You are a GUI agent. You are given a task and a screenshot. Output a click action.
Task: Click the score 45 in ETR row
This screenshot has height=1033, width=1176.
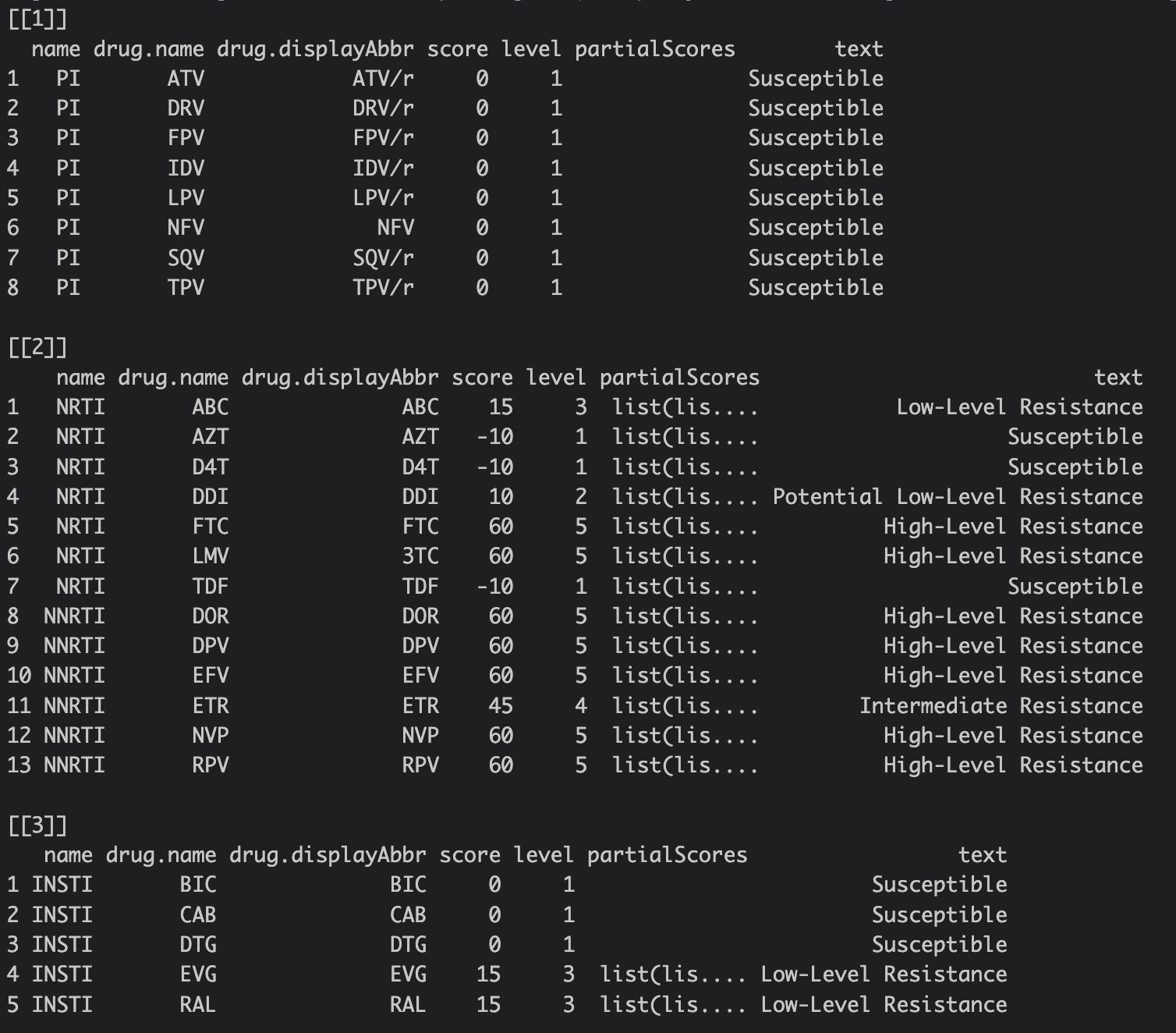pos(501,706)
